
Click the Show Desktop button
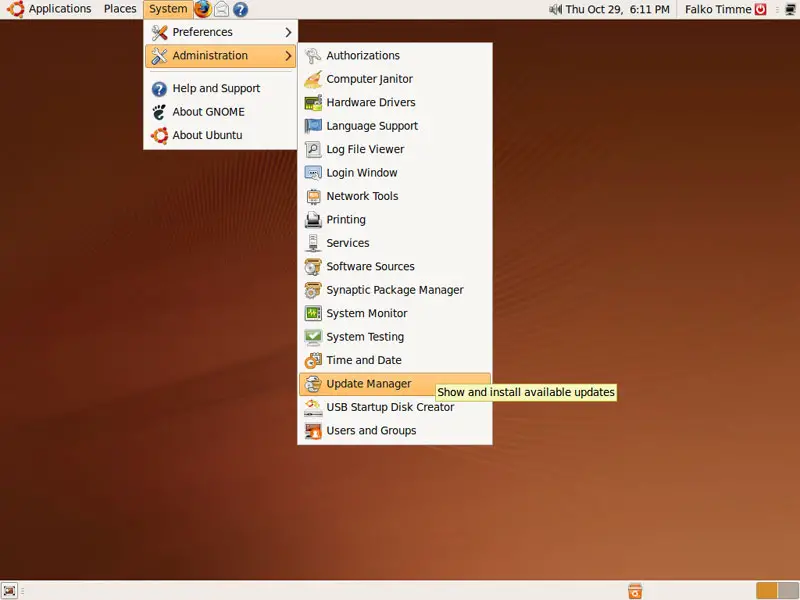click(9, 591)
